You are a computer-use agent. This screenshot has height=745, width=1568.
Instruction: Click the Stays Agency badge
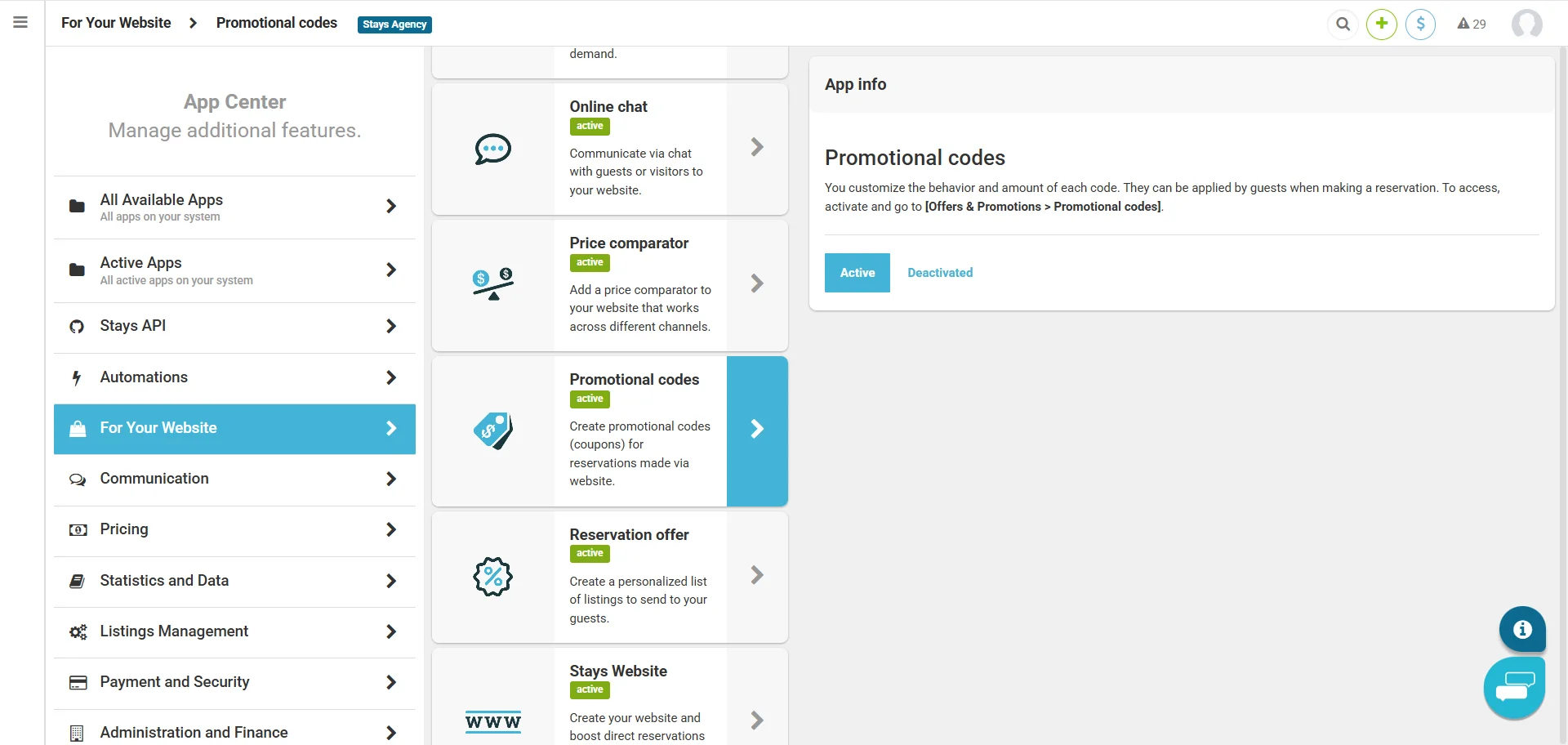click(x=394, y=25)
